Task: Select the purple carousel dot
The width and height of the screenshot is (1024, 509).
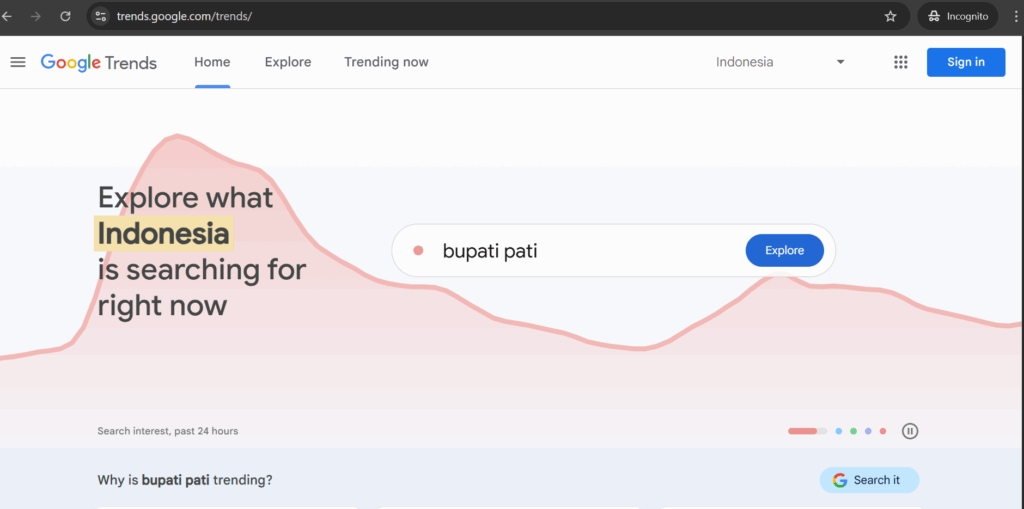Action: click(x=868, y=431)
